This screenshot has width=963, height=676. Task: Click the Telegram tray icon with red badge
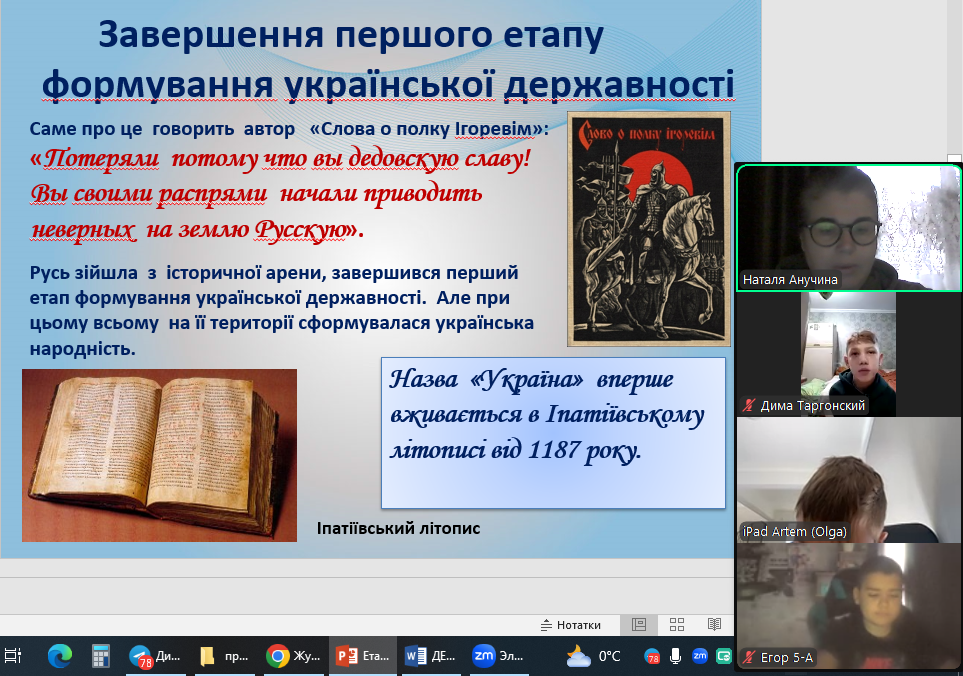pos(652,656)
